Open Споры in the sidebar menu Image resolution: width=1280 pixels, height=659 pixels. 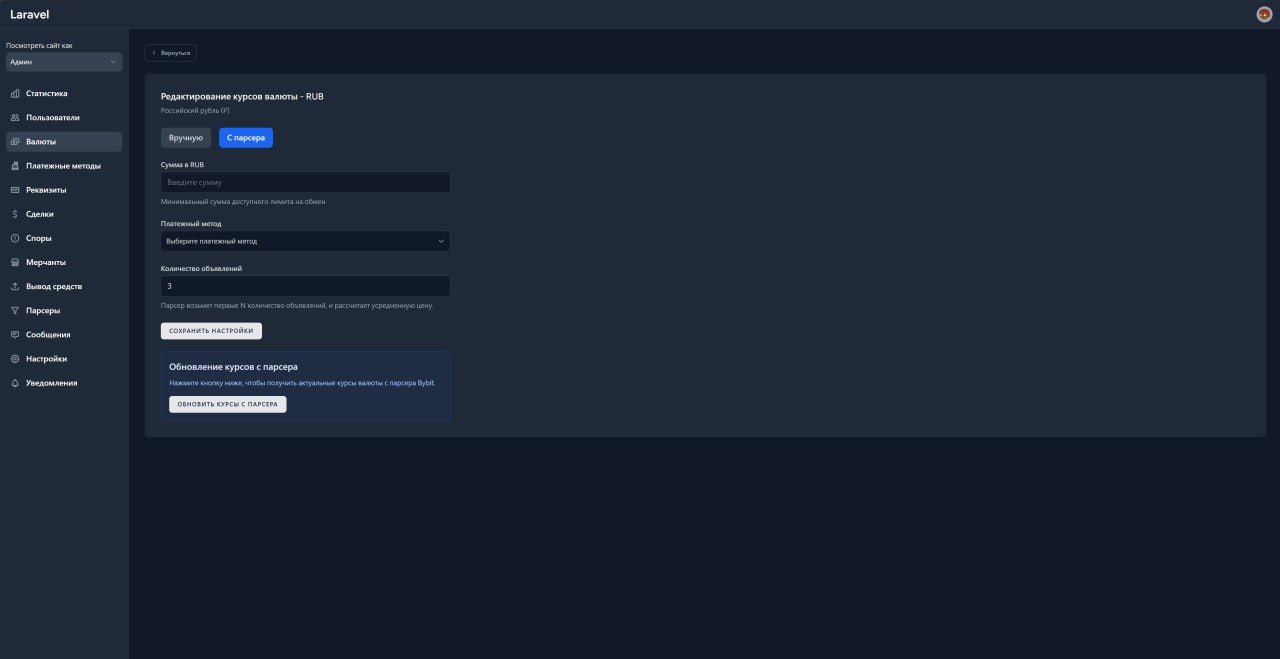(39, 238)
